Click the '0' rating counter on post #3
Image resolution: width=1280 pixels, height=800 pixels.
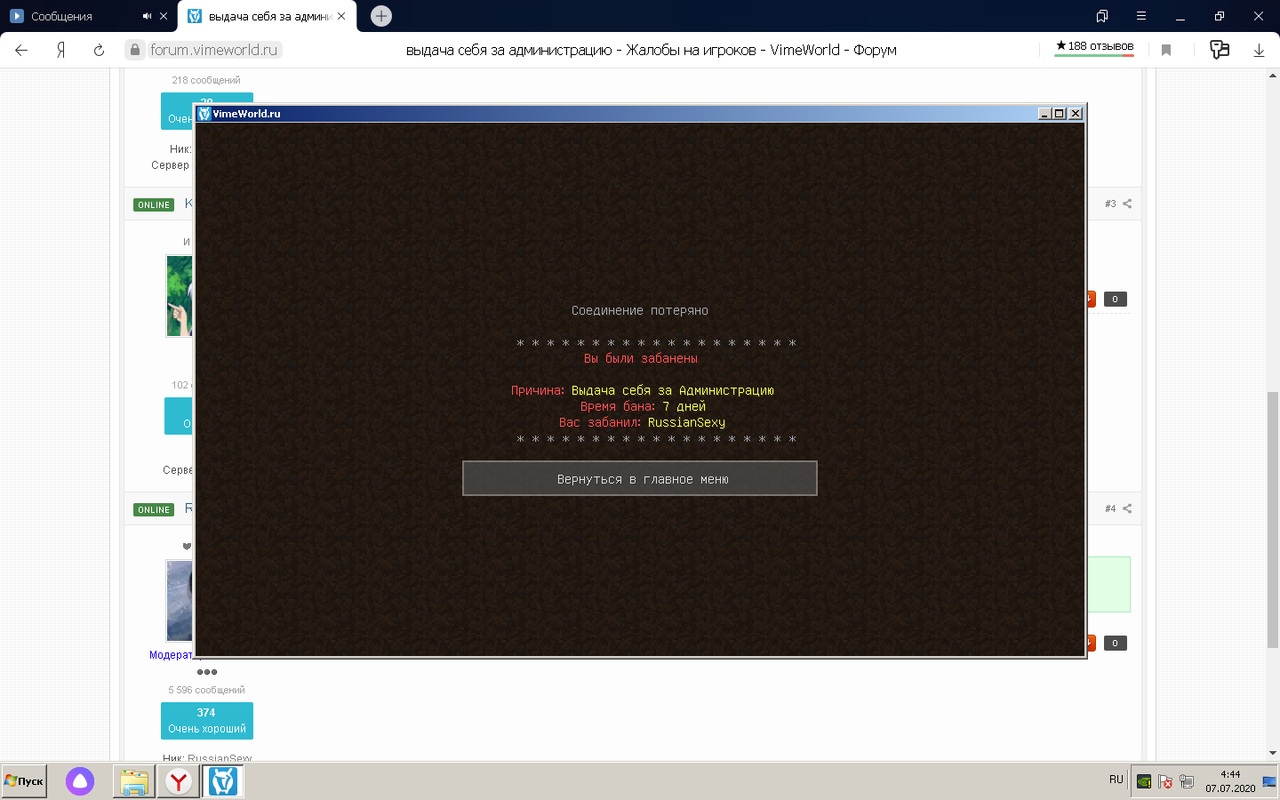point(1115,299)
